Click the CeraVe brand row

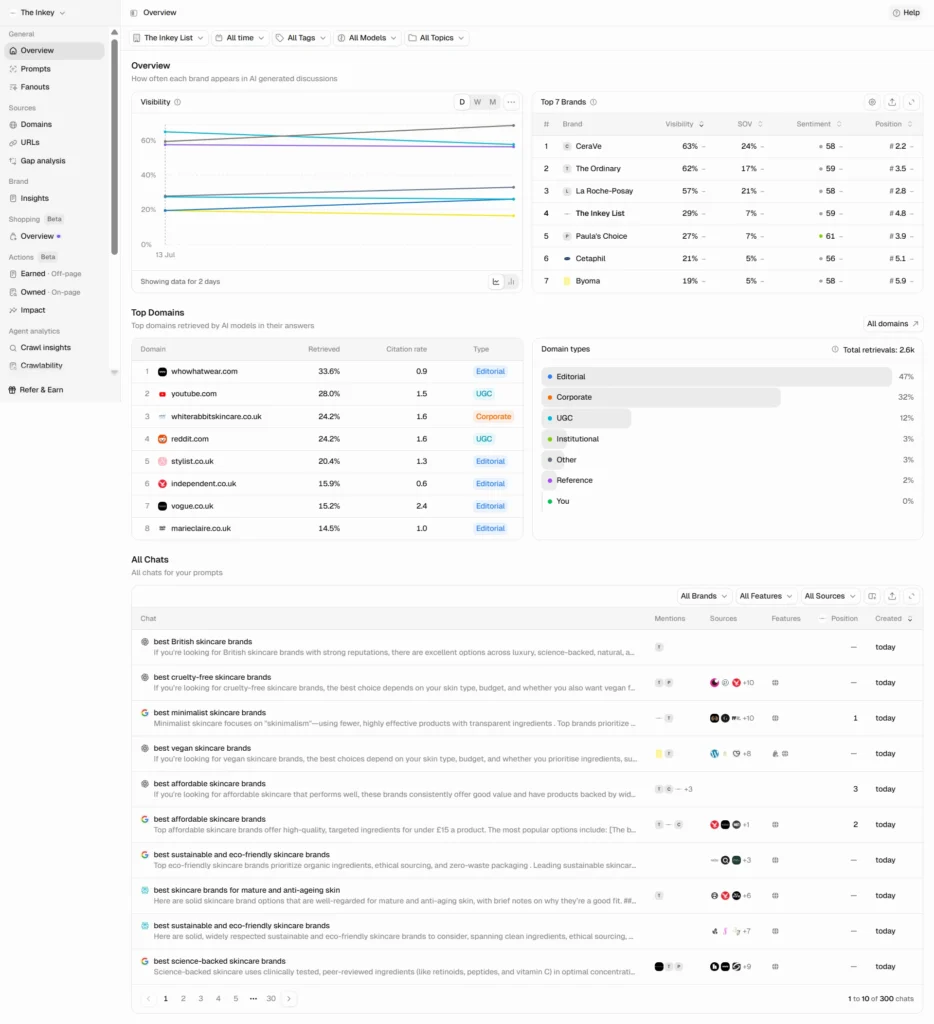727,146
